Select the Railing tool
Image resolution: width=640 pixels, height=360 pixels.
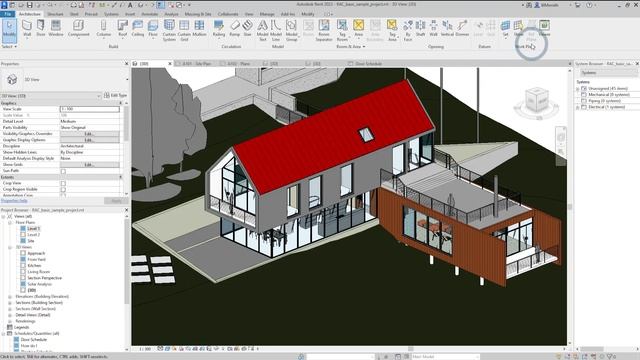(219, 29)
